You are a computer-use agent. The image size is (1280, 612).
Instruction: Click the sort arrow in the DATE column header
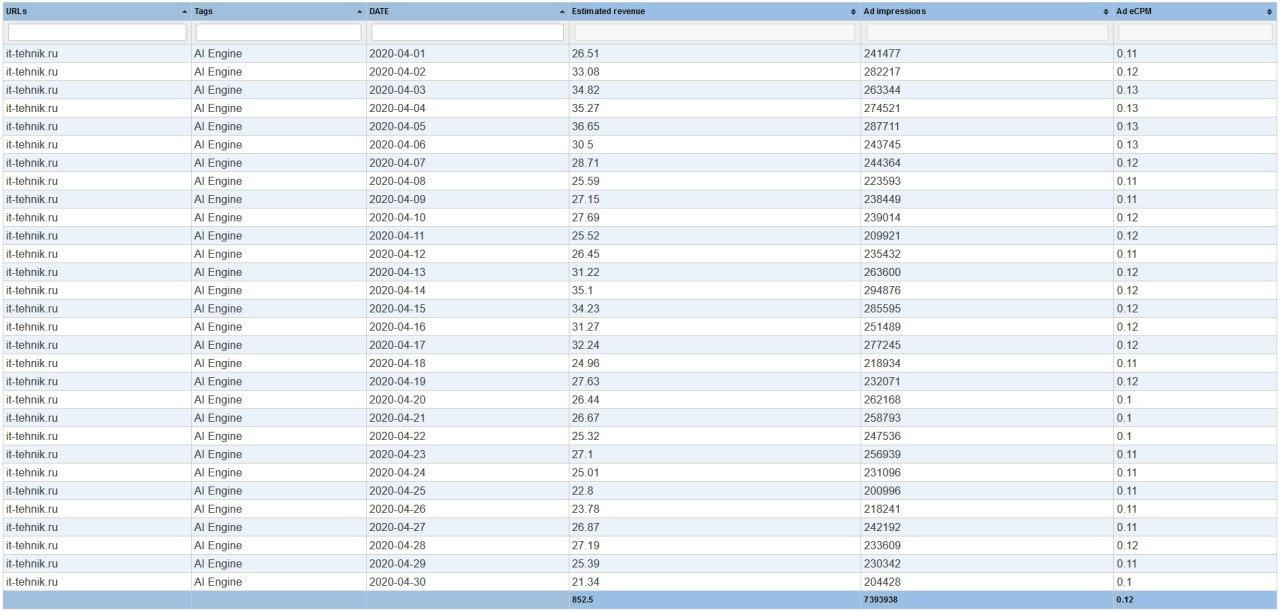(x=562, y=11)
